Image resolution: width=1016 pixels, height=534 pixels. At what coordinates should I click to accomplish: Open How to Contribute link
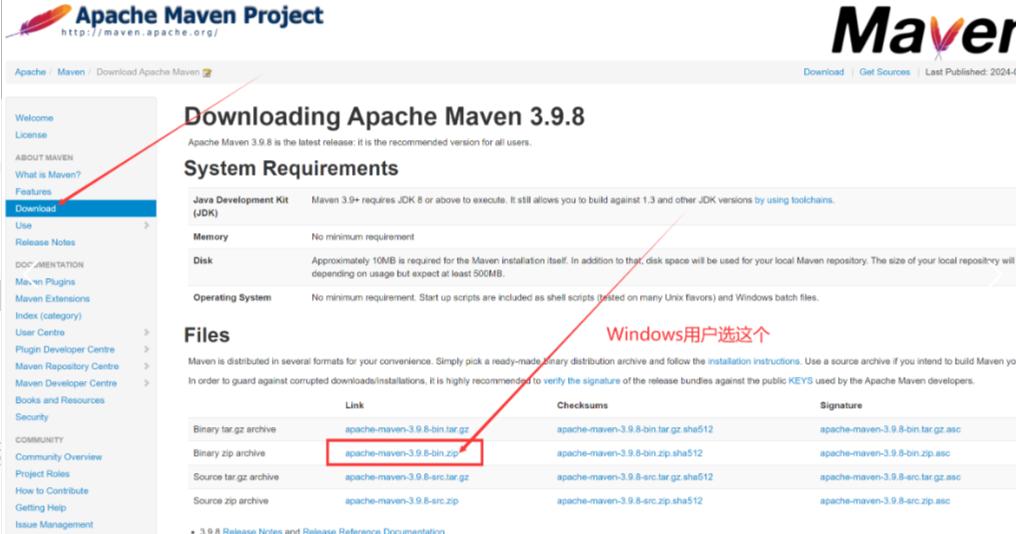(52, 491)
